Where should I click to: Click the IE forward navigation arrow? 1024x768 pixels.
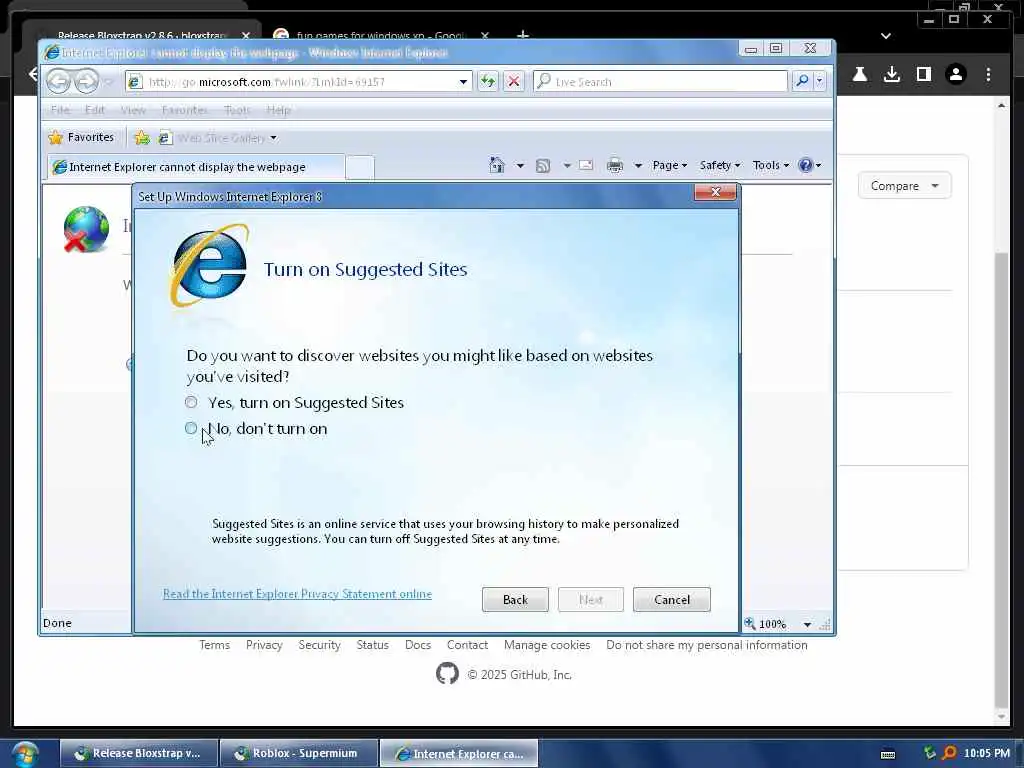point(86,82)
